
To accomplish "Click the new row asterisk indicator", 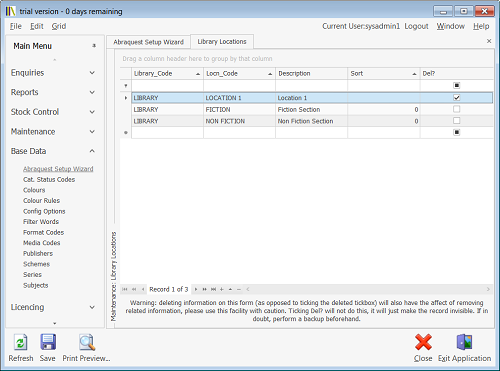I will coord(126,132).
